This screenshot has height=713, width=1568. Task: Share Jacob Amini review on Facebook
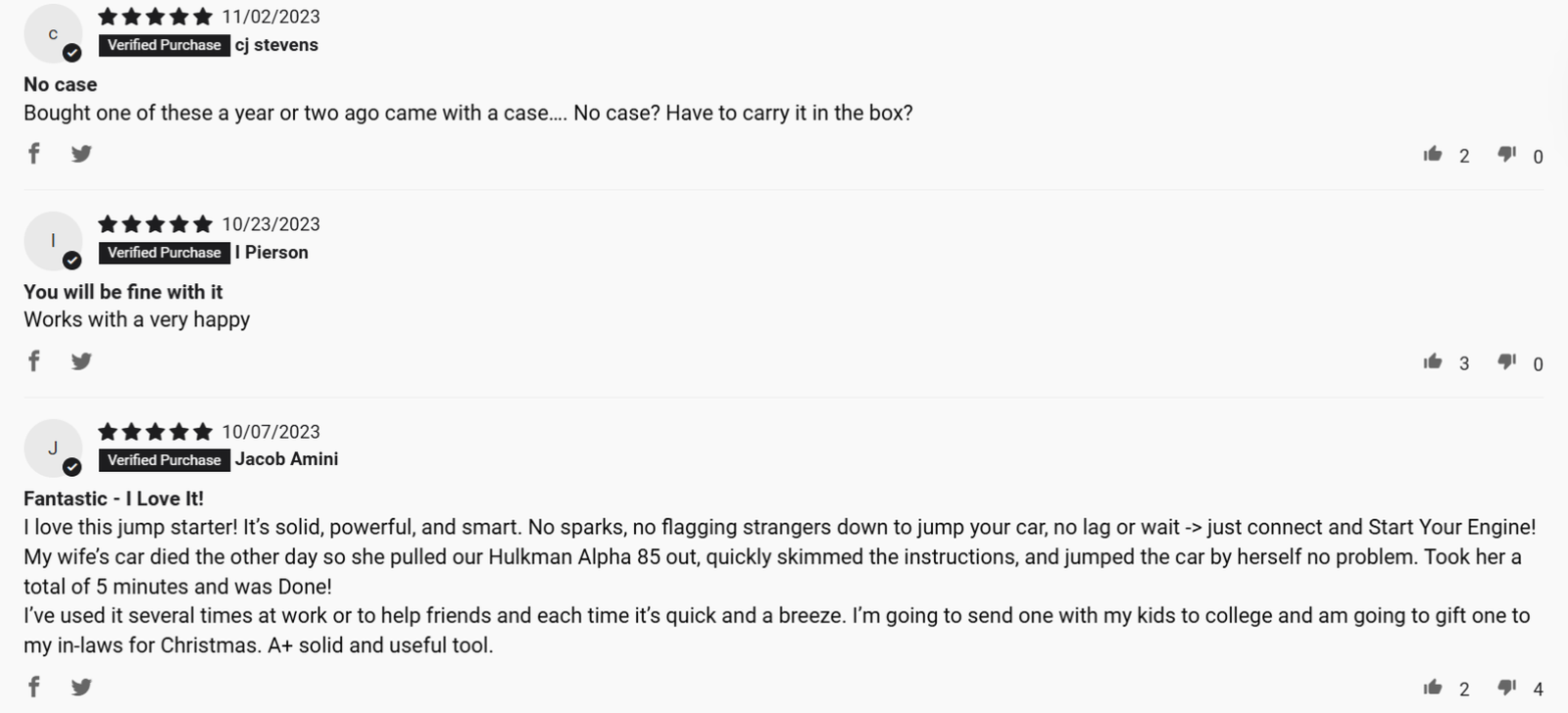point(34,687)
